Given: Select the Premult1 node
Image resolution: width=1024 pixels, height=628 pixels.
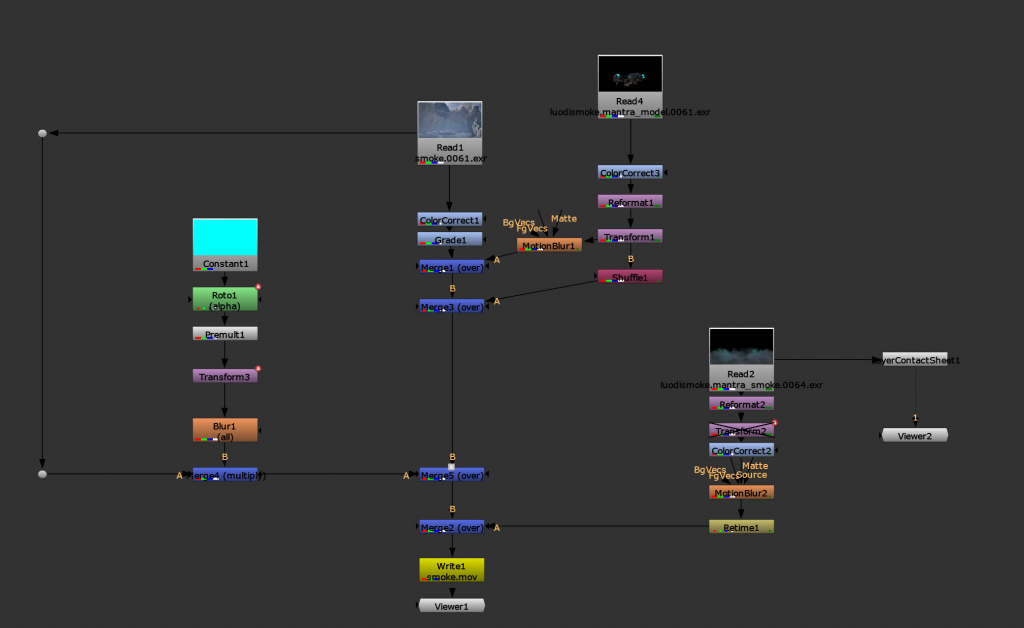Looking at the screenshot, I should coord(225,334).
